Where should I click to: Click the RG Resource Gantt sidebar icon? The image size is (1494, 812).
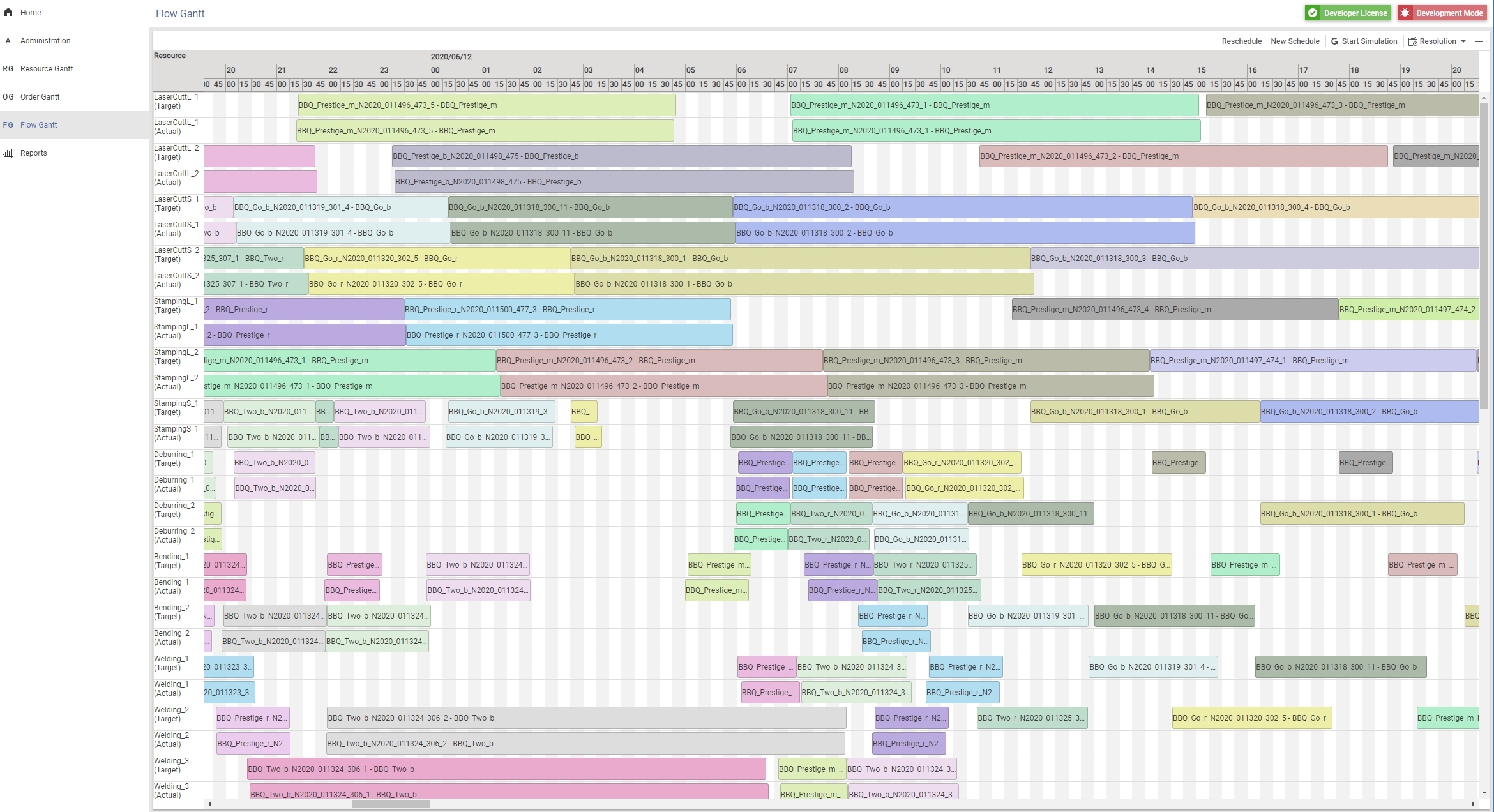[8, 68]
